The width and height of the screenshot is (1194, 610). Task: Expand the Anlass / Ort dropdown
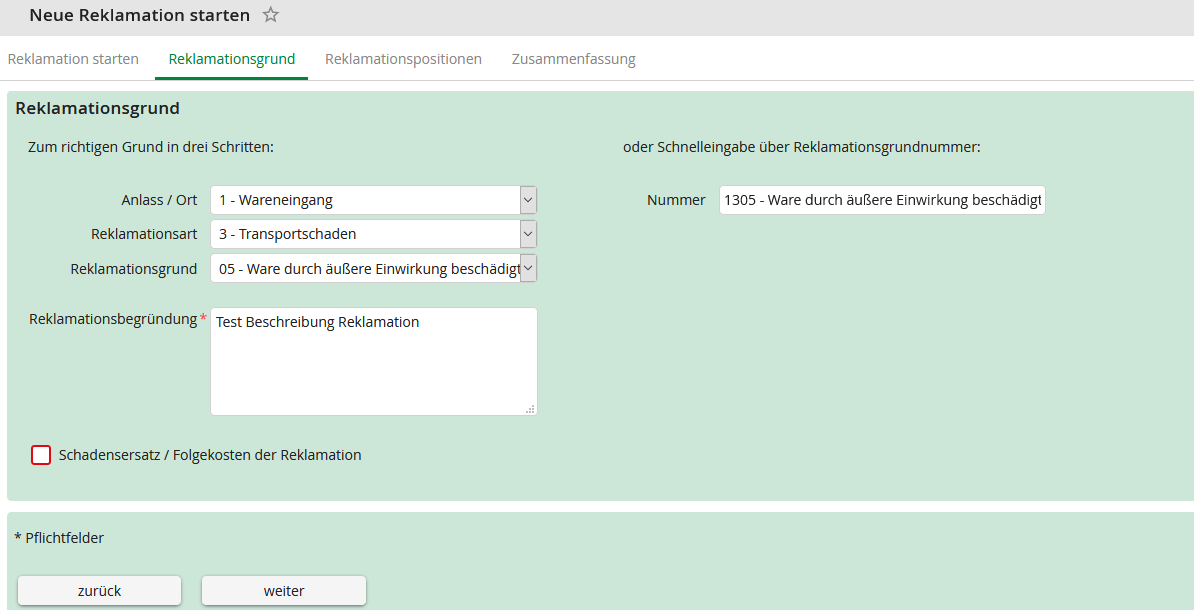point(528,200)
